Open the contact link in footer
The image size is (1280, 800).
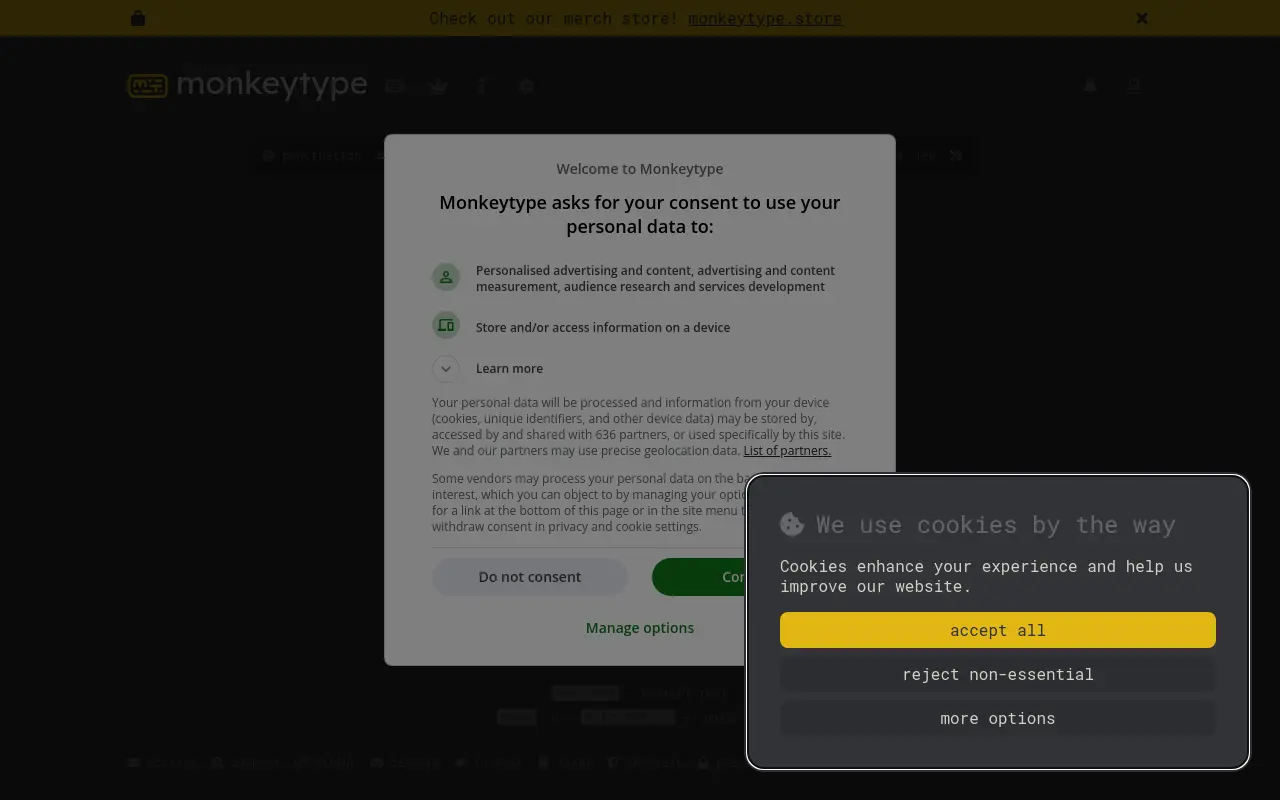[162, 762]
